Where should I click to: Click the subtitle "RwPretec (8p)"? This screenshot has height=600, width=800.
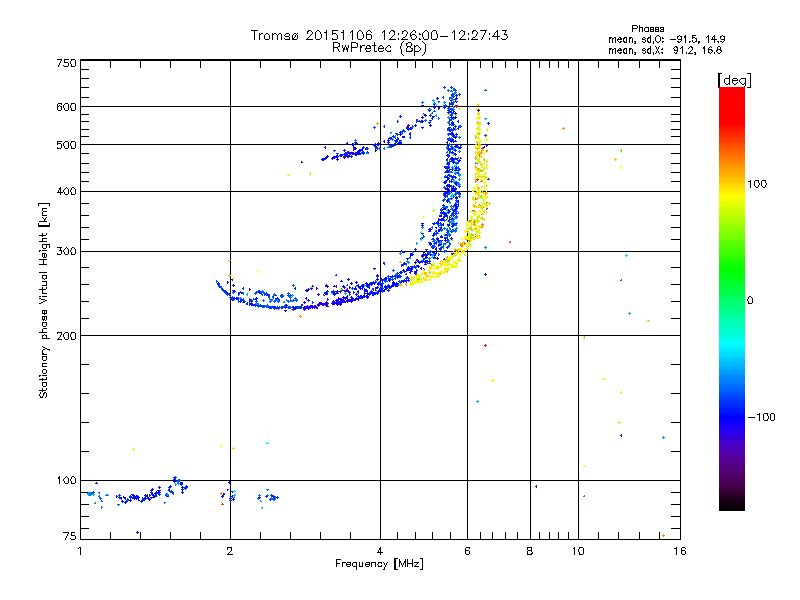pyautogui.click(x=379, y=48)
